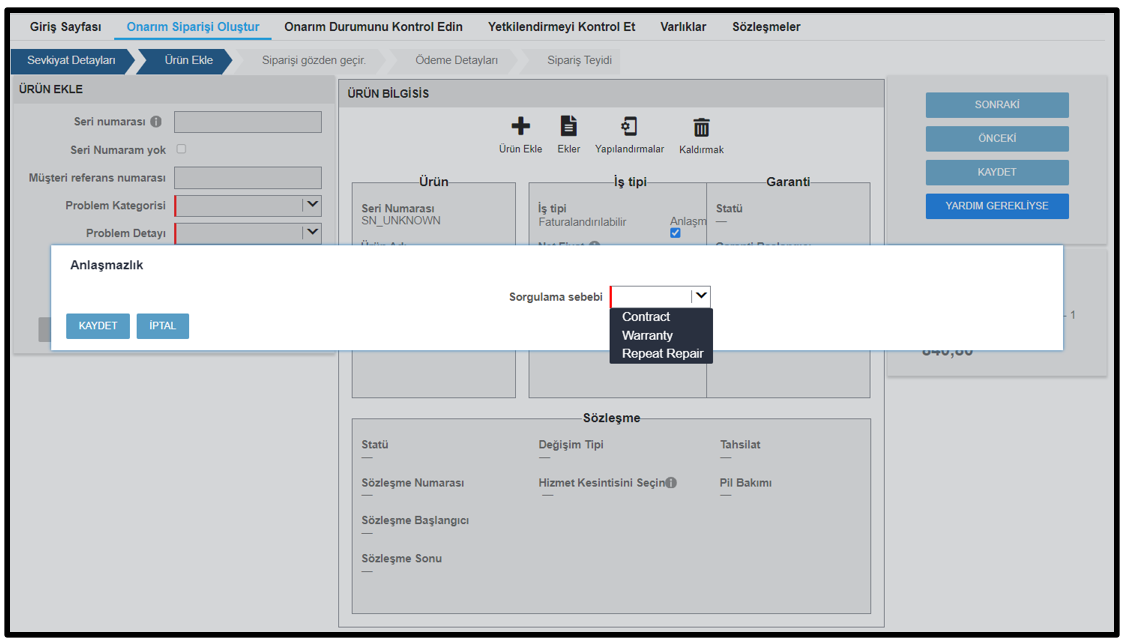
Task: Click Sözleşme Sonu label
Action: pos(401,559)
